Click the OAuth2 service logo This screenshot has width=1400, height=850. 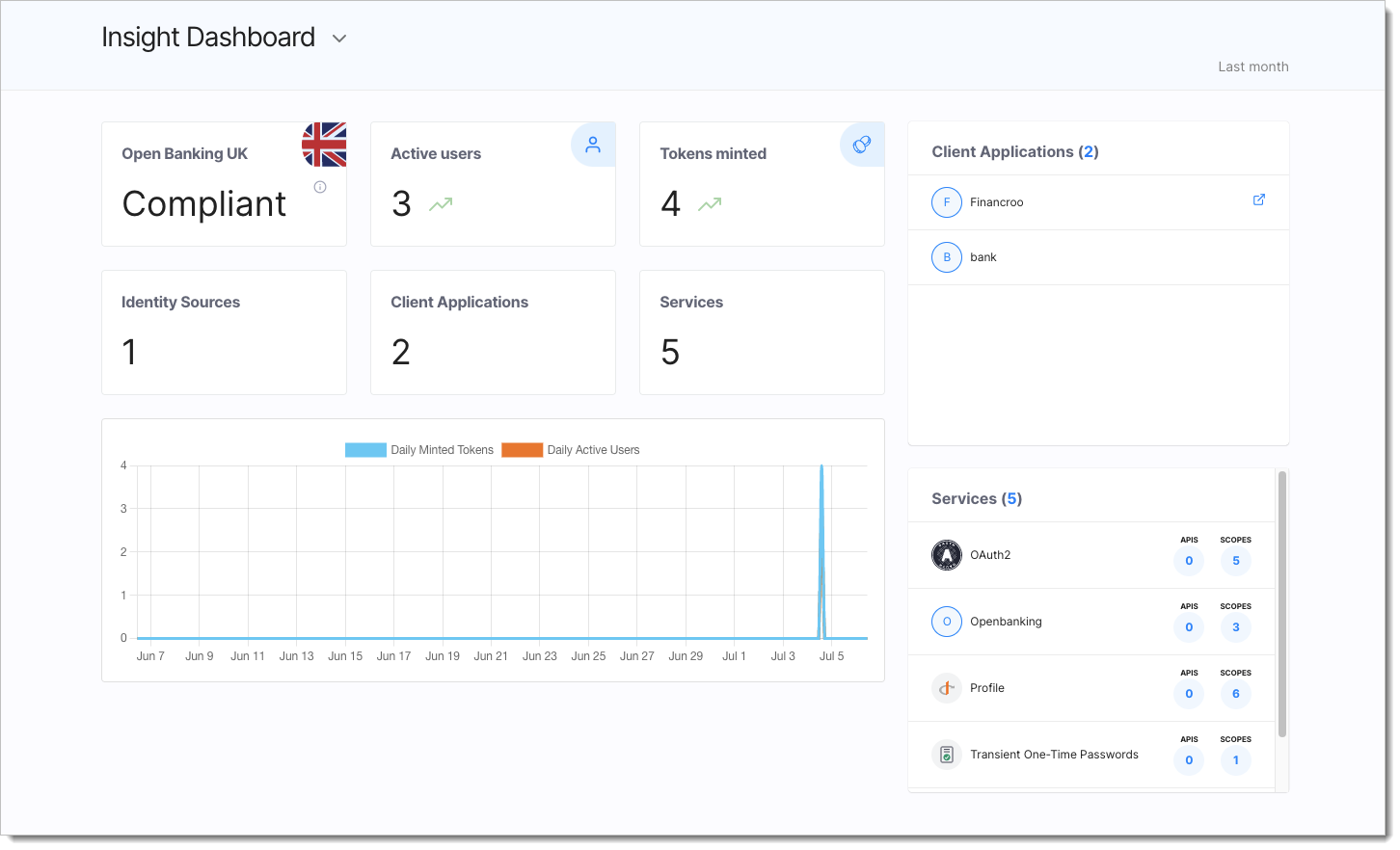click(x=947, y=555)
